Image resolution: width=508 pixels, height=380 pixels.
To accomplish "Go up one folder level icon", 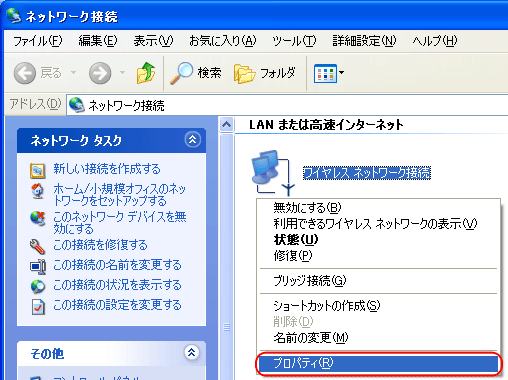I will pos(146,73).
